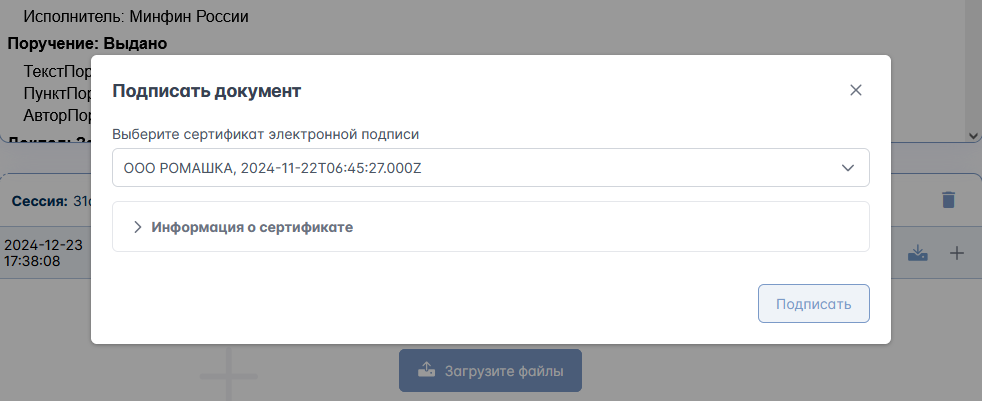Click the Сессия label in the session header
Screen dimensions: 982x401
[39, 201]
